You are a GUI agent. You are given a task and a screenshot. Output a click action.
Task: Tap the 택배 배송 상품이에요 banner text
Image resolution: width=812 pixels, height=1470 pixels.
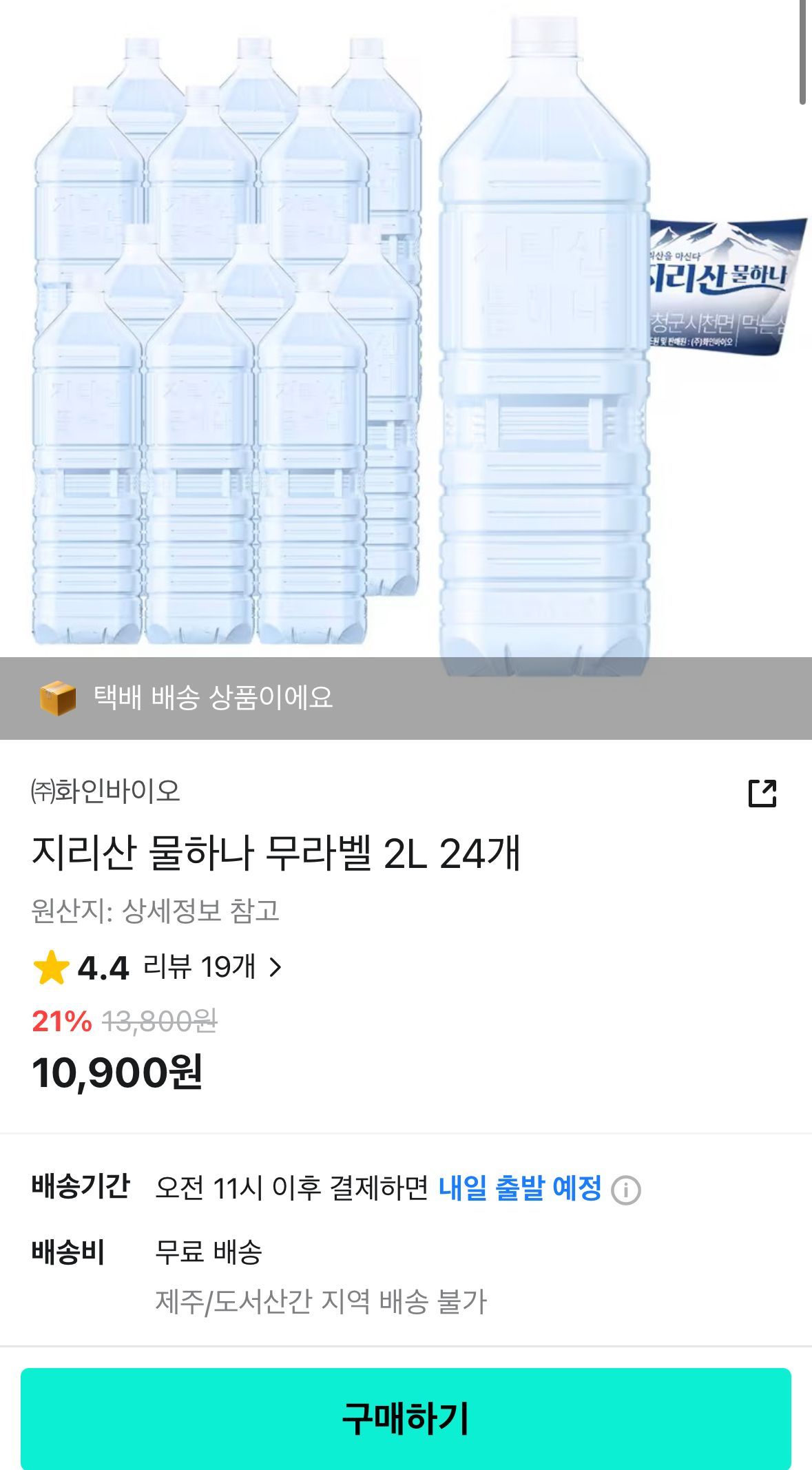tap(214, 698)
